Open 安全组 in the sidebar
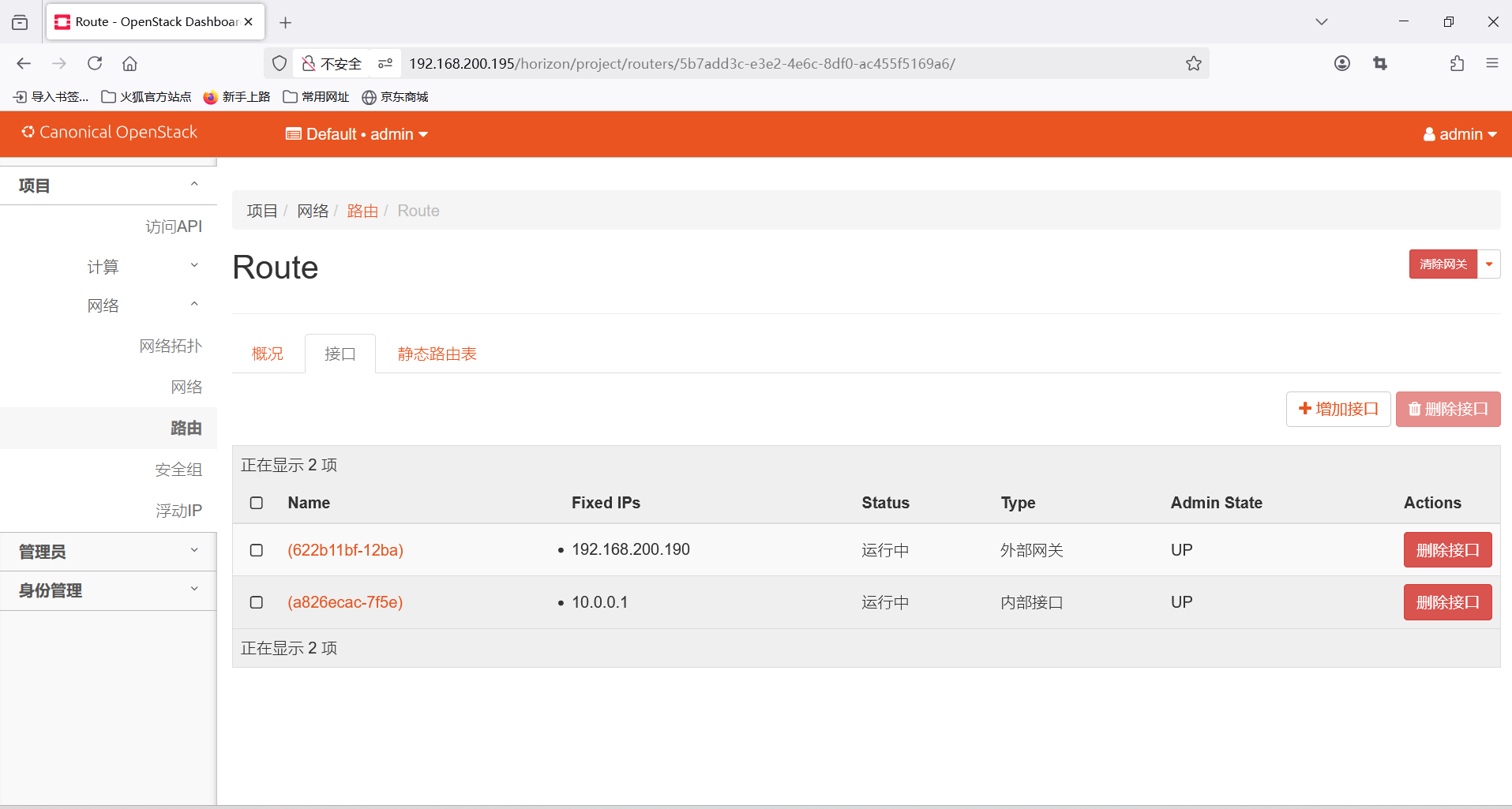Image resolution: width=1512 pixels, height=809 pixels. (178, 470)
